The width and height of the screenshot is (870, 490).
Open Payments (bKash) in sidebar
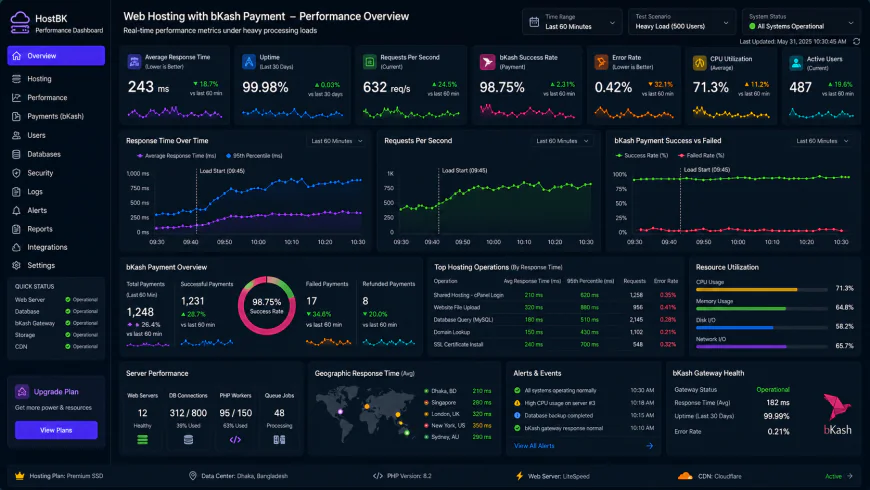click(56, 117)
